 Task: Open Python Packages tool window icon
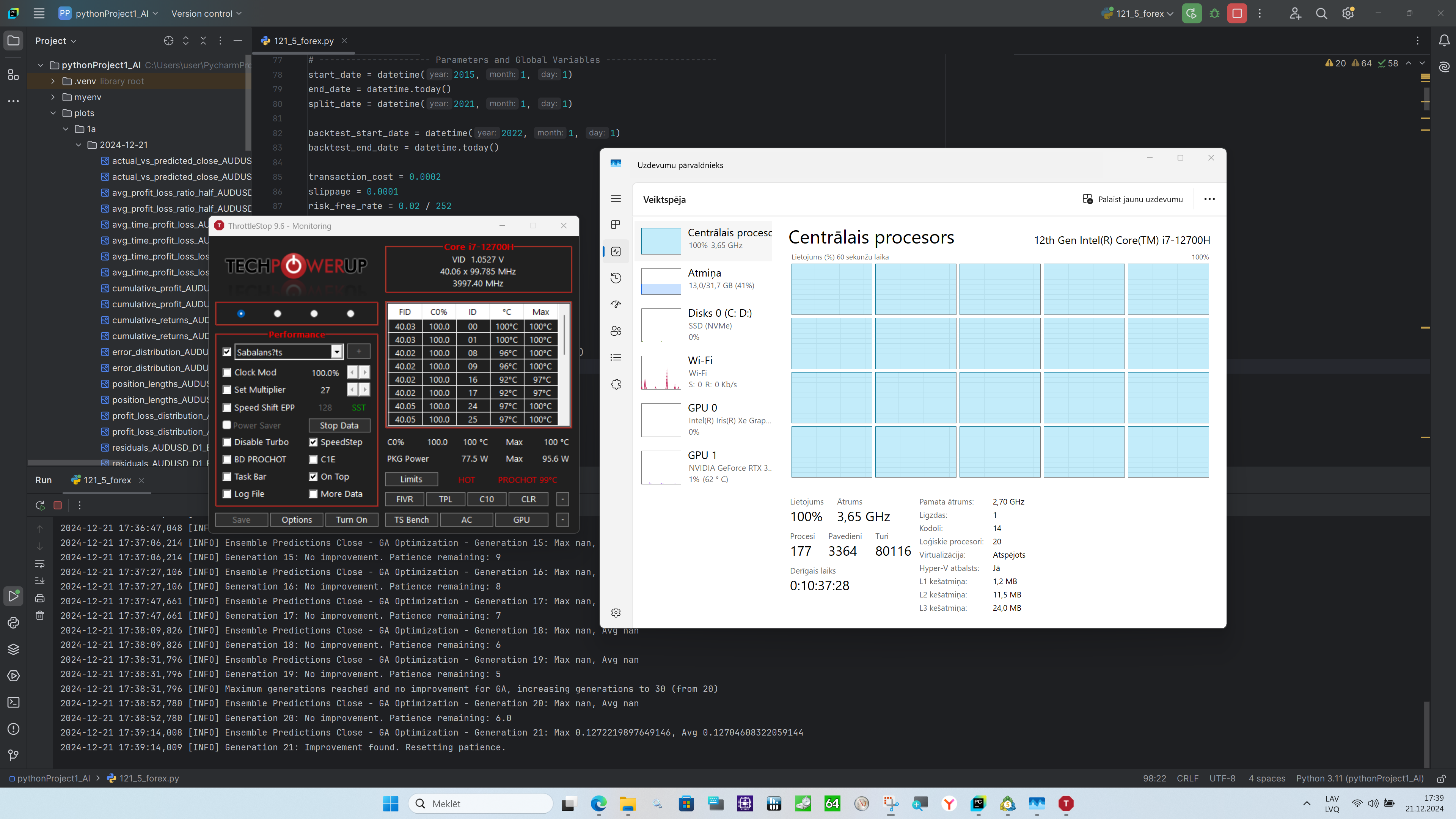(14, 649)
